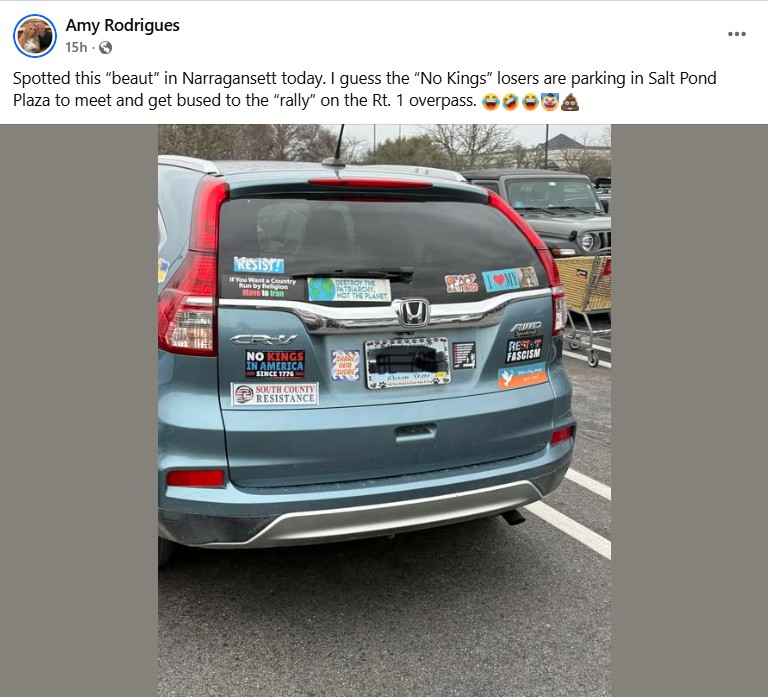
Task: Click the South County Resistance sticker
Action: coord(275,394)
